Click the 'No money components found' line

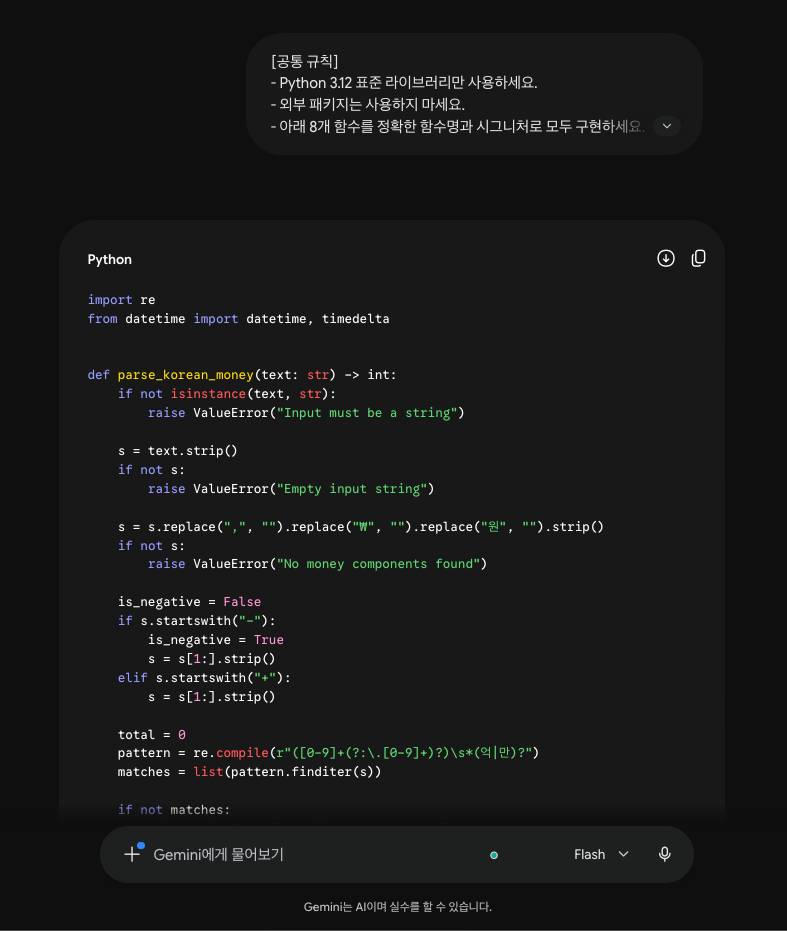(317, 563)
